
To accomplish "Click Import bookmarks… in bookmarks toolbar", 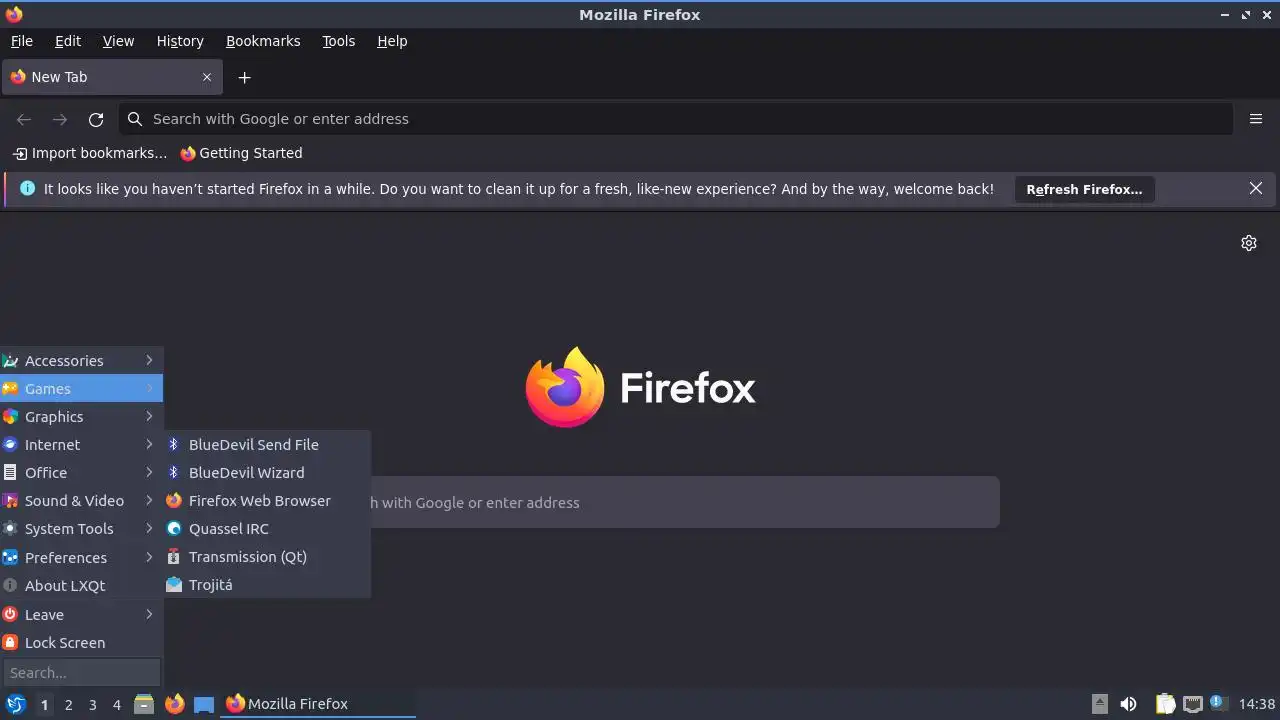I will [x=90, y=153].
